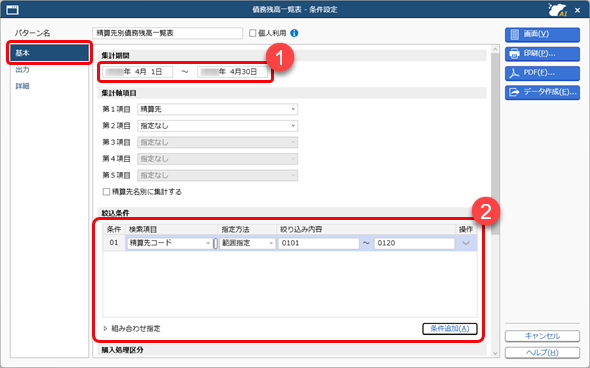This screenshot has width=590, height=368.
Task: Enable 精算先名別に集計する checkbox
Action: 106,192
